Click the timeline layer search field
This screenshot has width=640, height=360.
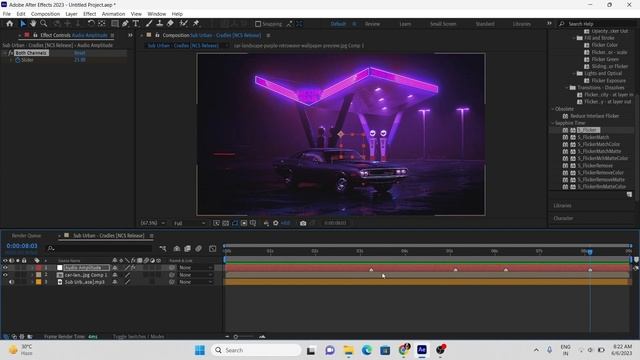click(100, 248)
